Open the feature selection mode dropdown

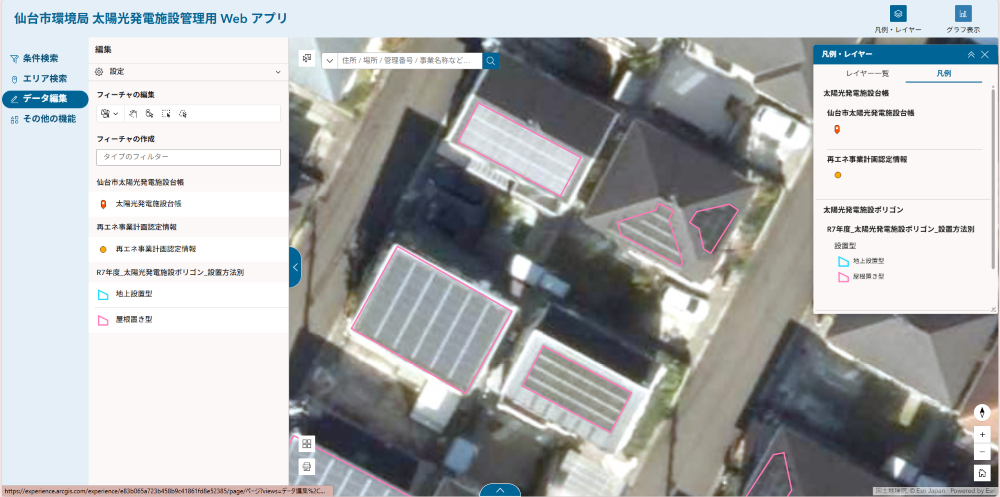click(x=110, y=114)
